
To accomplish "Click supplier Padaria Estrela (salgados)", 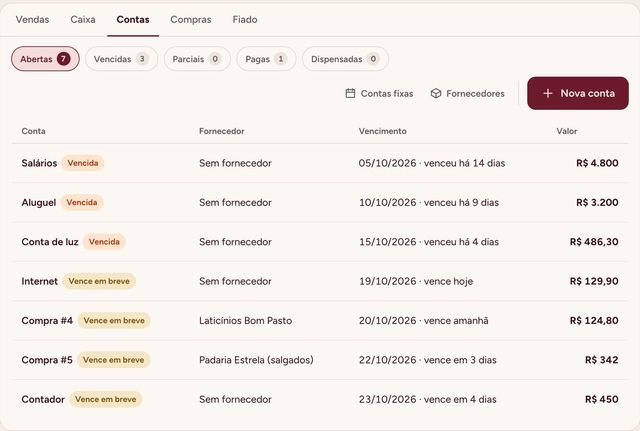I will point(256,360).
